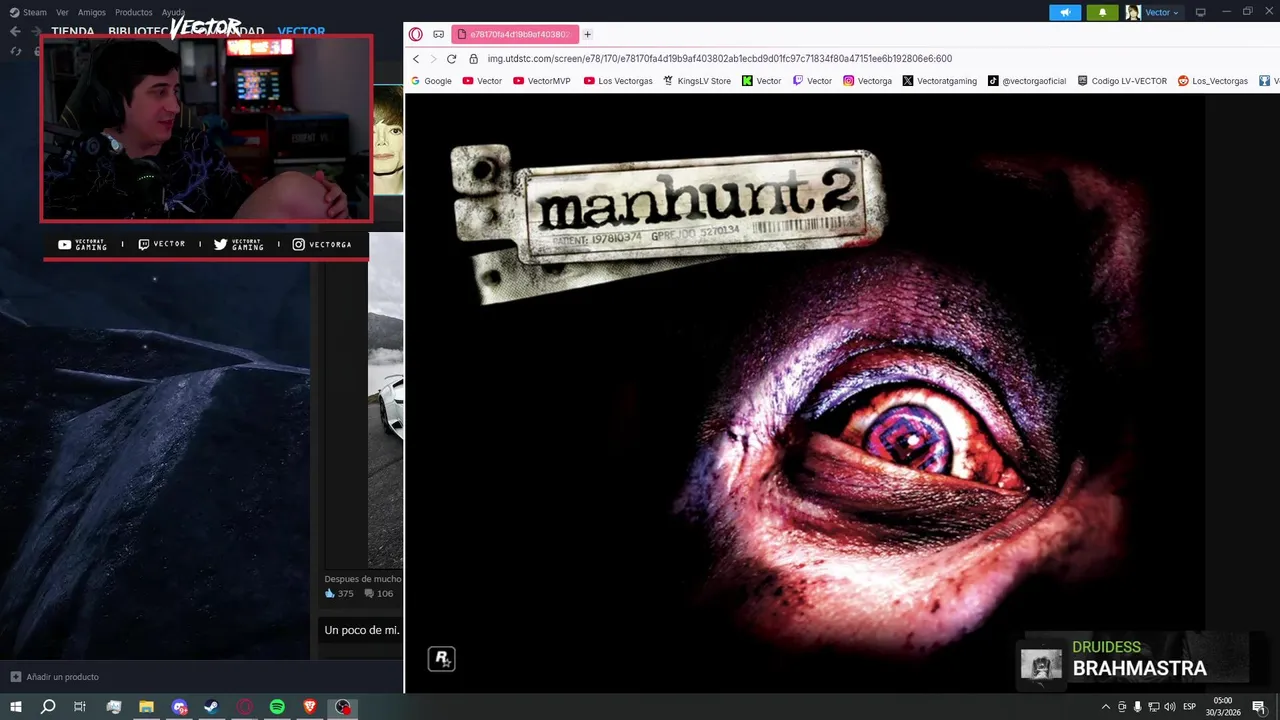Go back in the Opera browser

[416, 59]
